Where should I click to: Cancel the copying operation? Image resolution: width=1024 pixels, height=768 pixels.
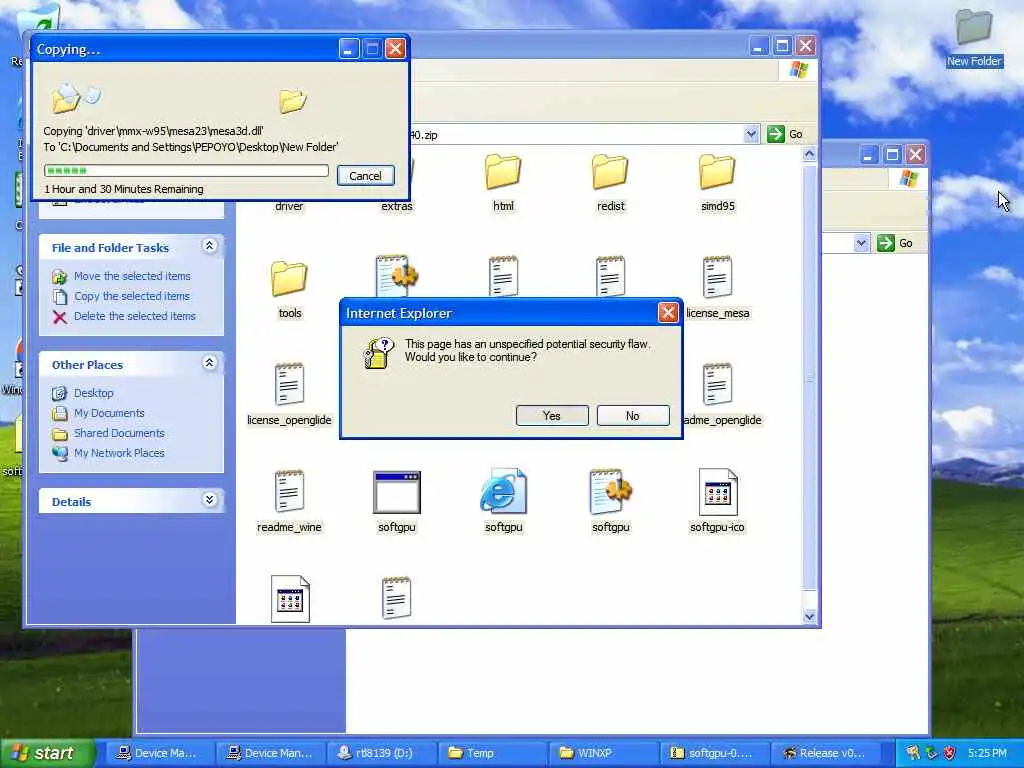click(x=365, y=176)
